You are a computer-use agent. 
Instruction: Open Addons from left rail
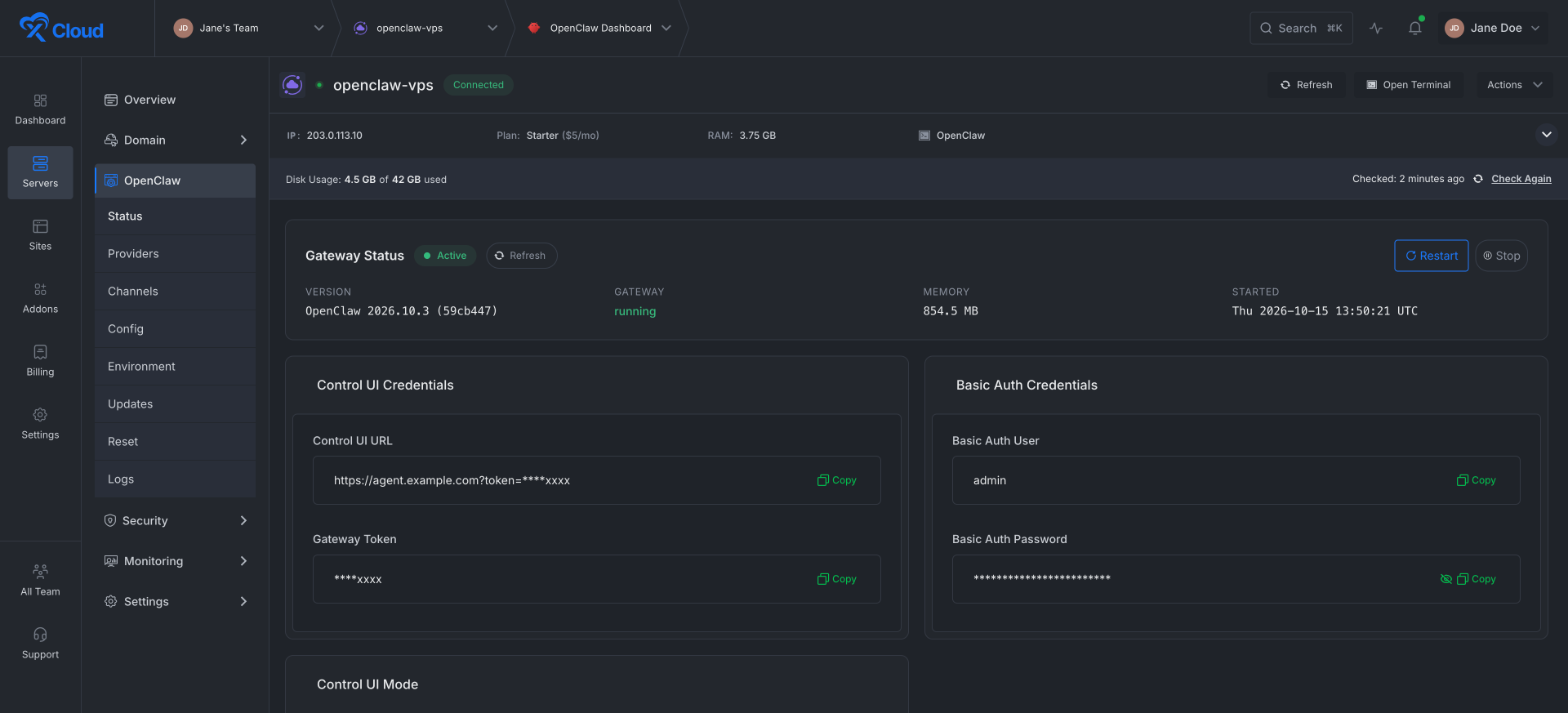(x=40, y=298)
